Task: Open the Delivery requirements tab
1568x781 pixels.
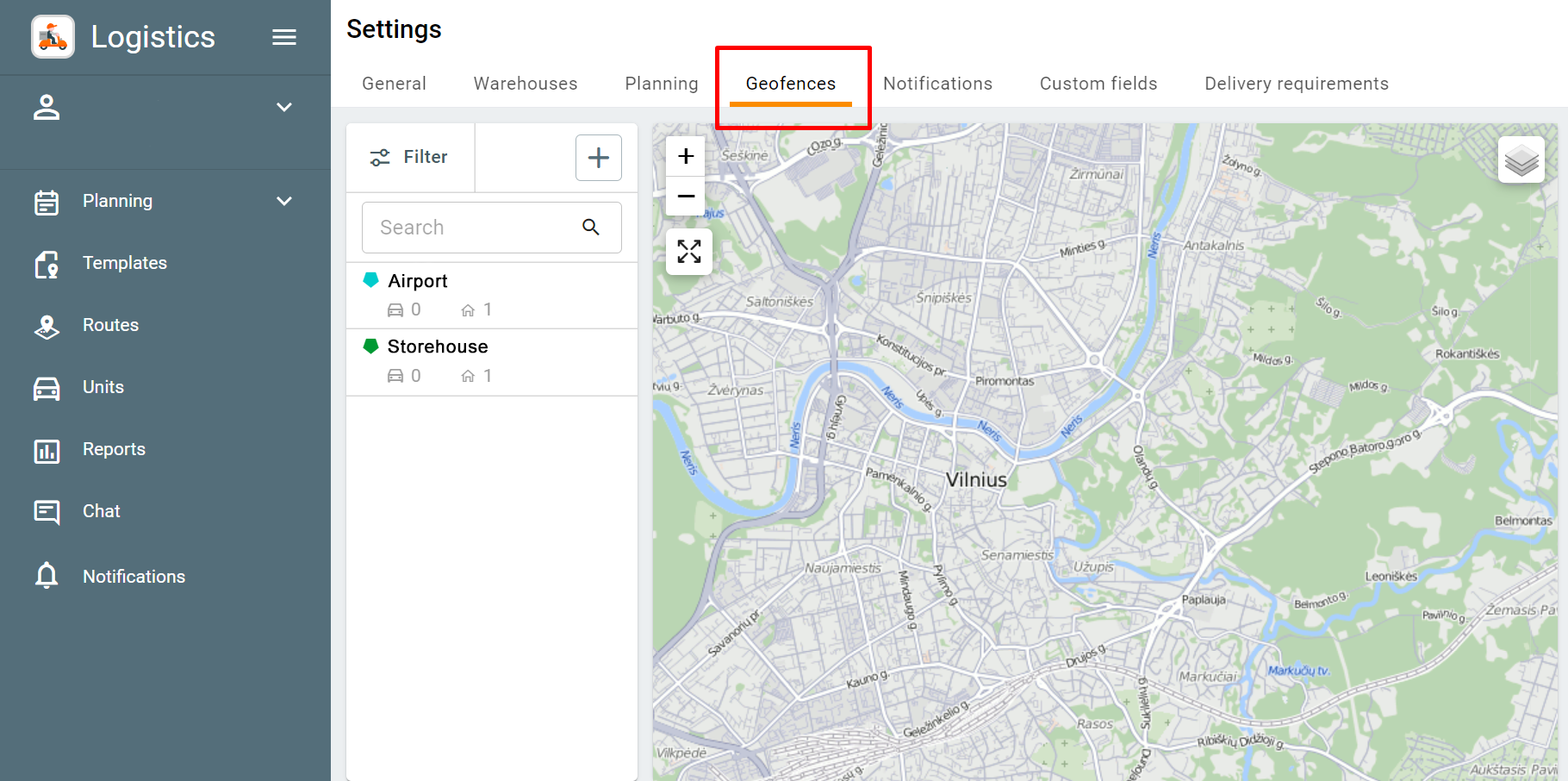Action: tap(1296, 83)
